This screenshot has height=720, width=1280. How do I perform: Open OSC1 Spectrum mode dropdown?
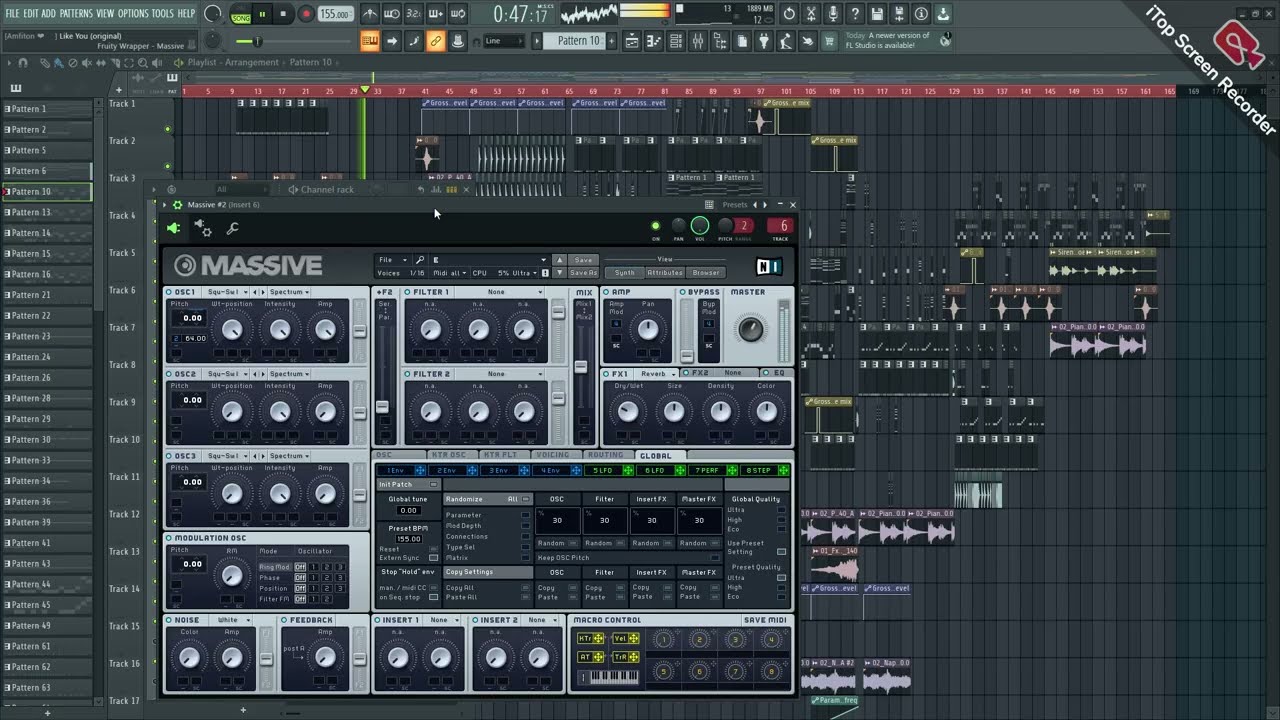pos(289,292)
